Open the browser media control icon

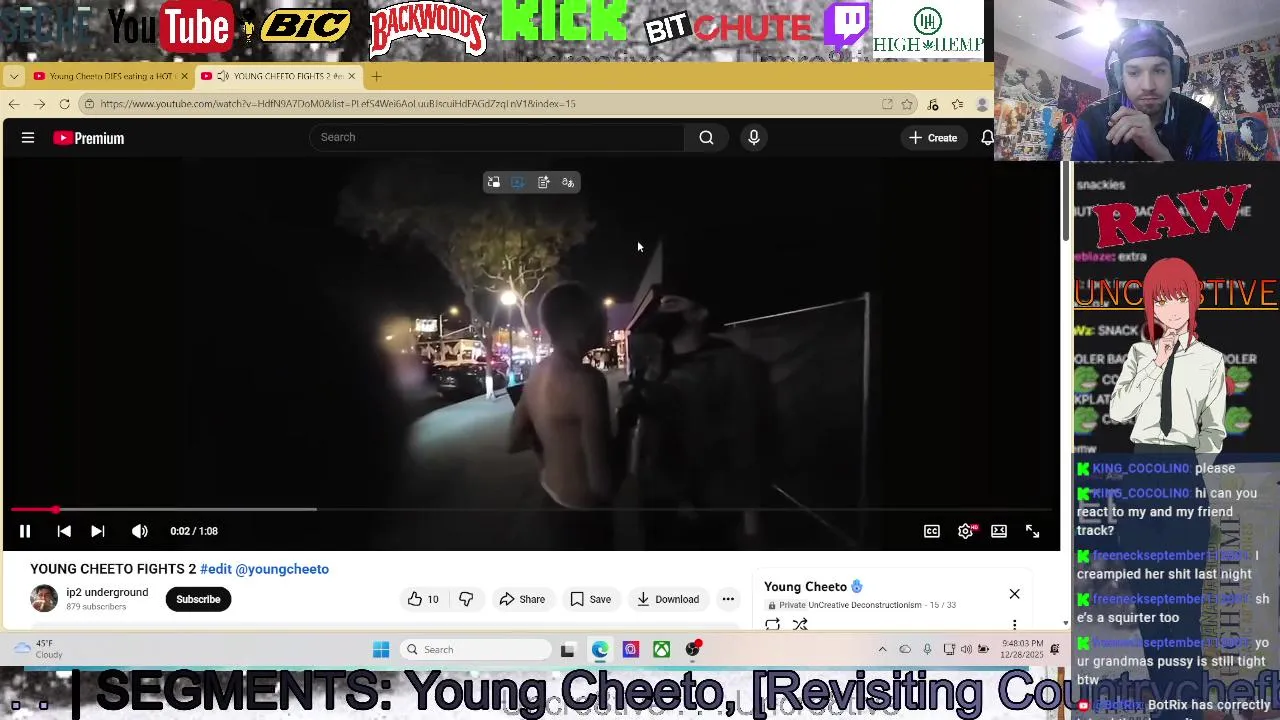tap(933, 104)
